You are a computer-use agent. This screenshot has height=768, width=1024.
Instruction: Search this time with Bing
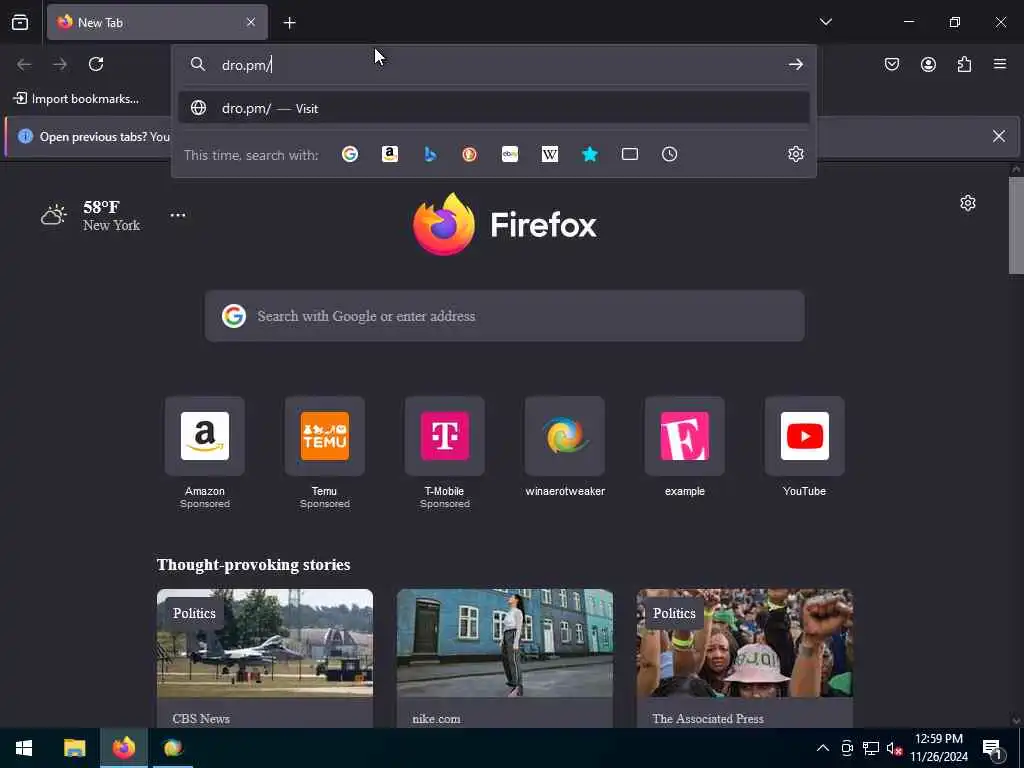(x=430, y=154)
